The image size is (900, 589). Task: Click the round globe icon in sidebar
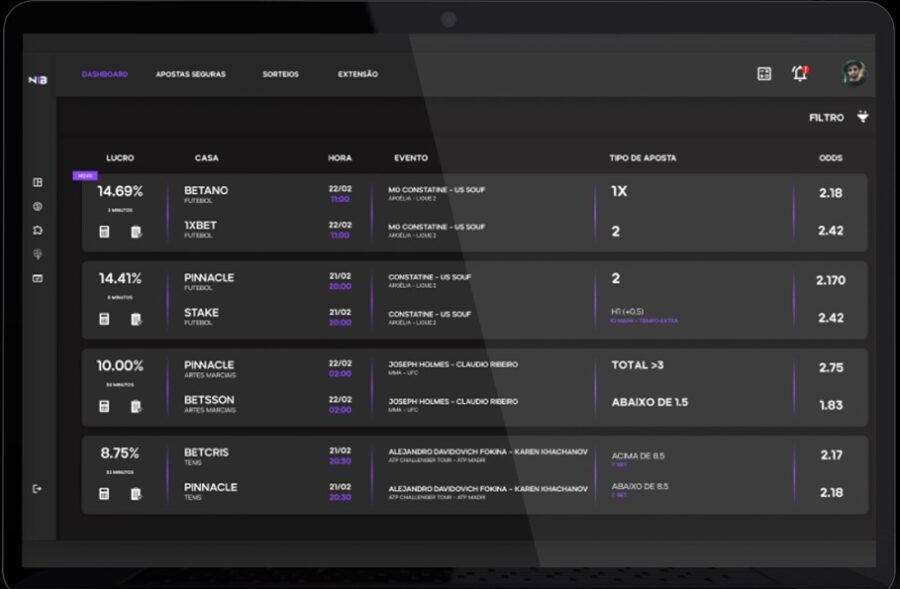[x=38, y=206]
